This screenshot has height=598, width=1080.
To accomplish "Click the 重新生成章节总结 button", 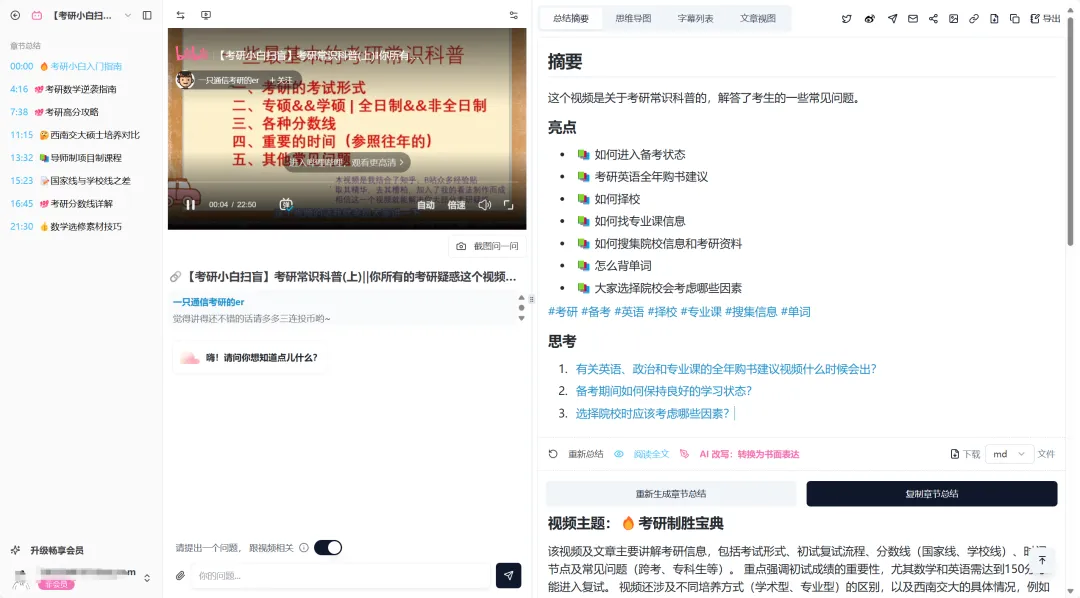I will tap(670, 494).
